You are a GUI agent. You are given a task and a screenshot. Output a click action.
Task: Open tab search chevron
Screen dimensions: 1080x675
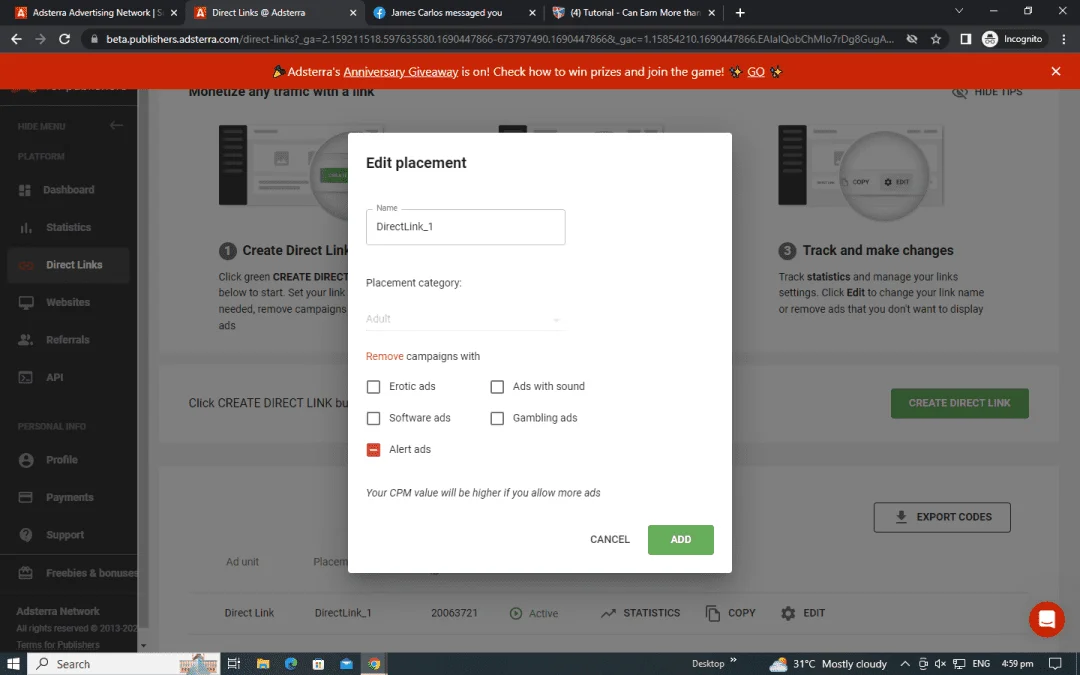tap(958, 11)
